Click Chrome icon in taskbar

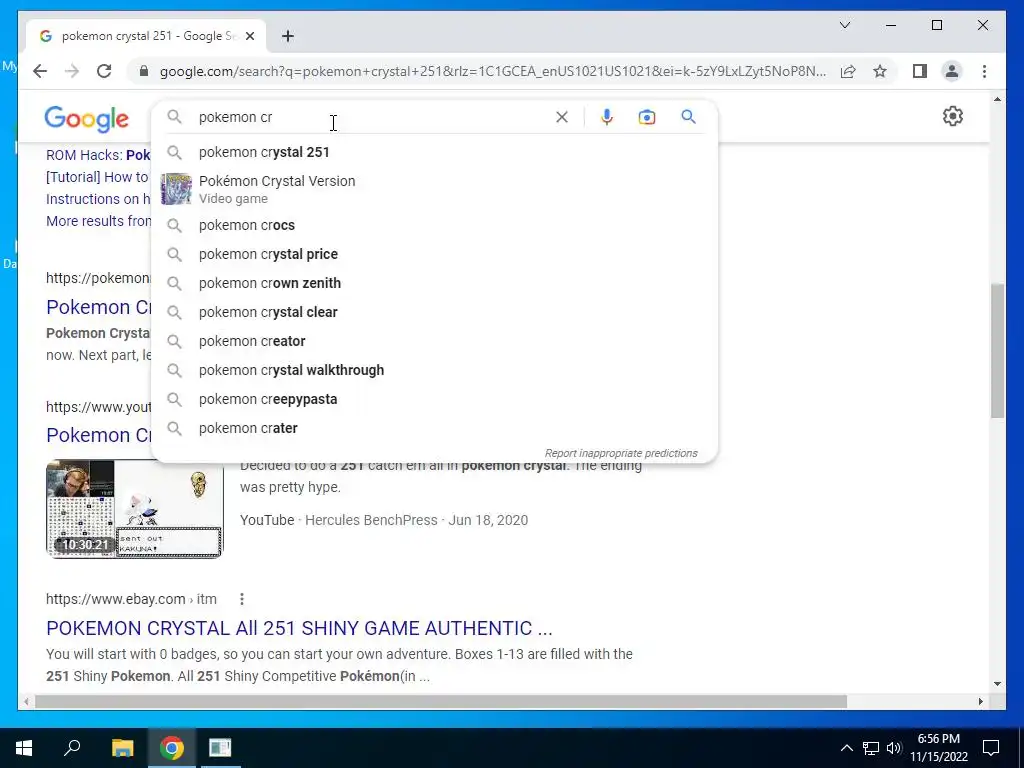(172, 748)
